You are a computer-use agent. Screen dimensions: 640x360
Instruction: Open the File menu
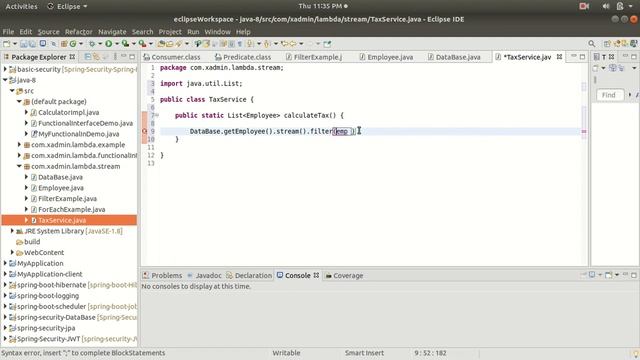(x=8, y=31)
